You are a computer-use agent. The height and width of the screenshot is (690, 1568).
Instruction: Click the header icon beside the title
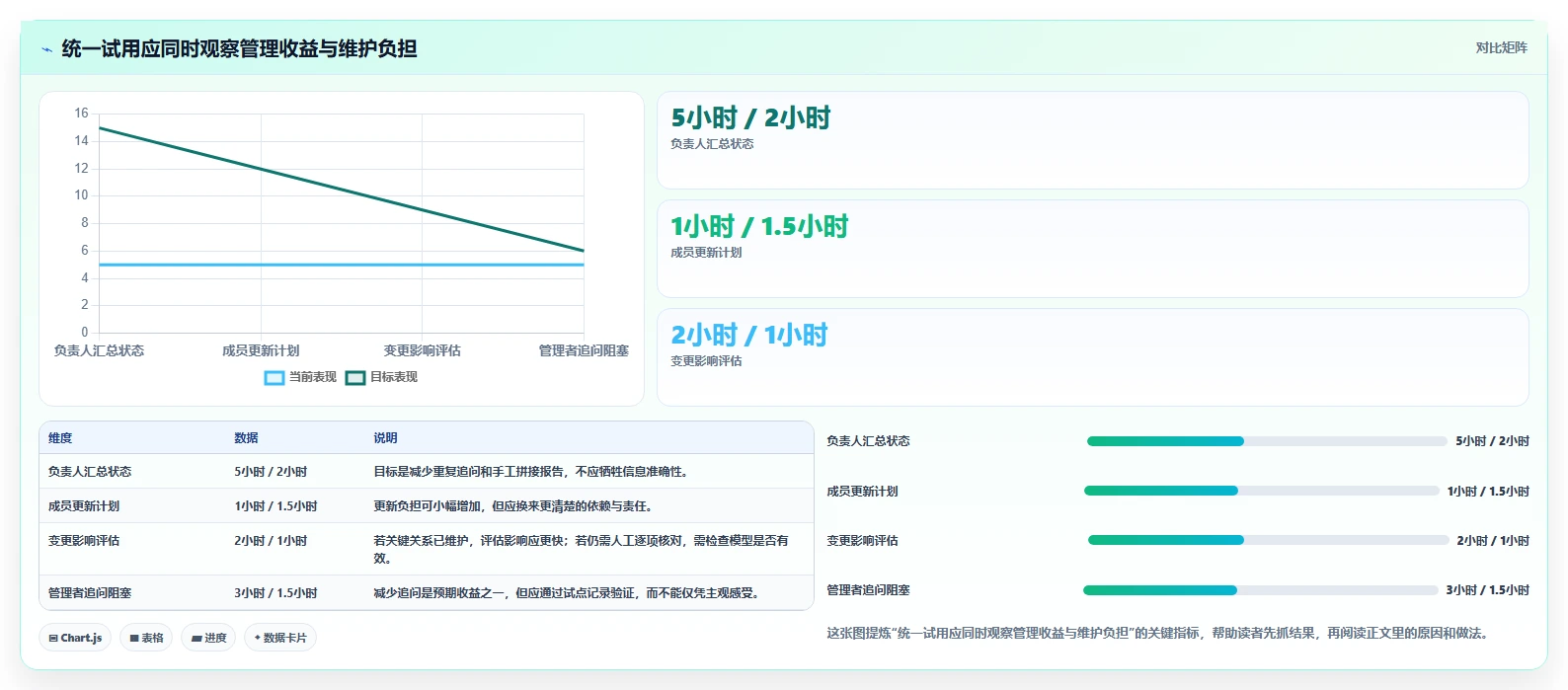(46, 49)
